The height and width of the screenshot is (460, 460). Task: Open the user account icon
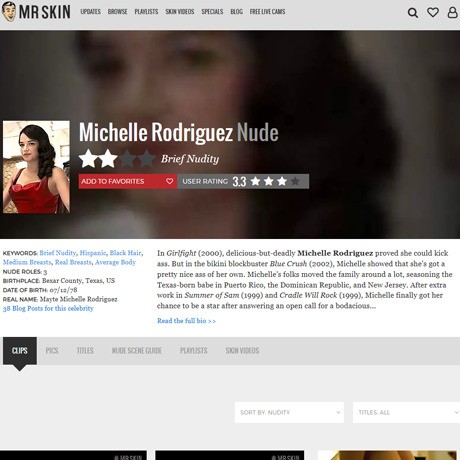click(x=452, y=12)
